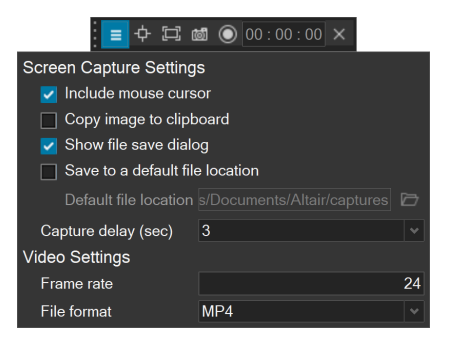Click the MP4 file format combo box
Image resolution: width=473 pixels, height=362 pixels.
pyautogui.click(x=311, y=311)
